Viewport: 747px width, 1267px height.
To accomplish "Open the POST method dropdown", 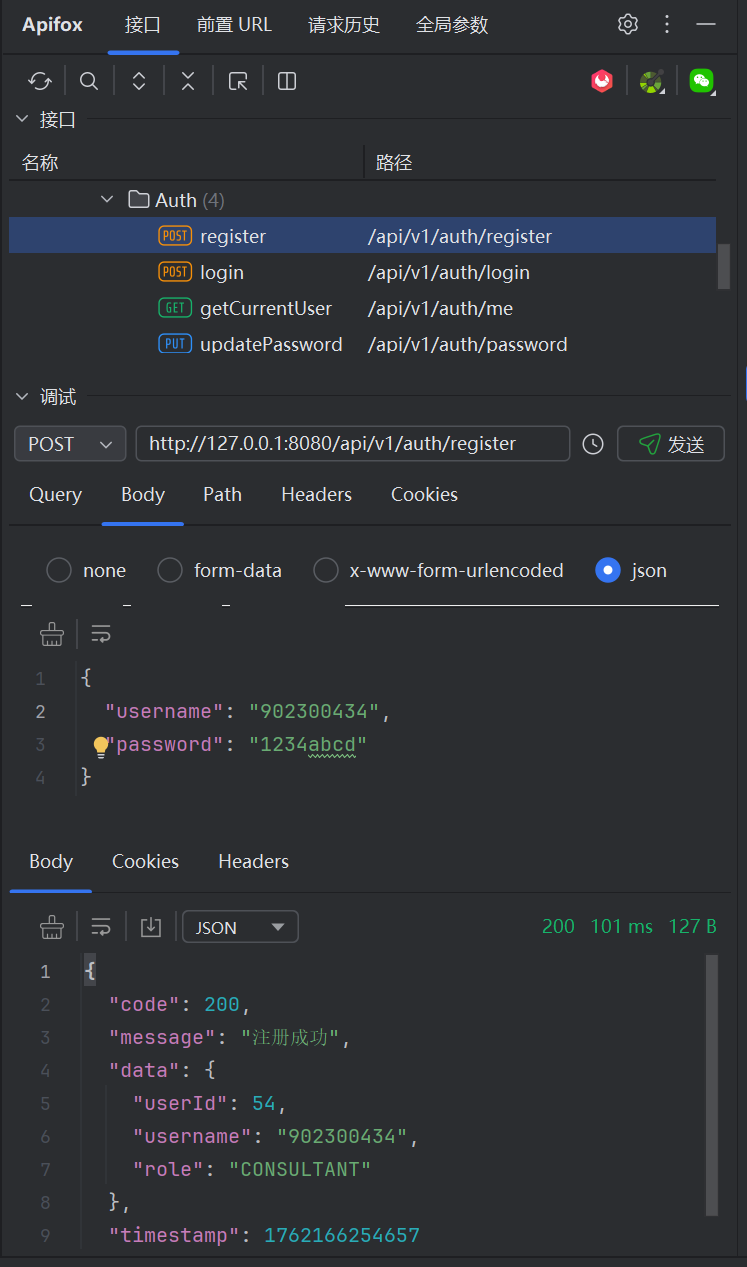I will pos(70,444).
